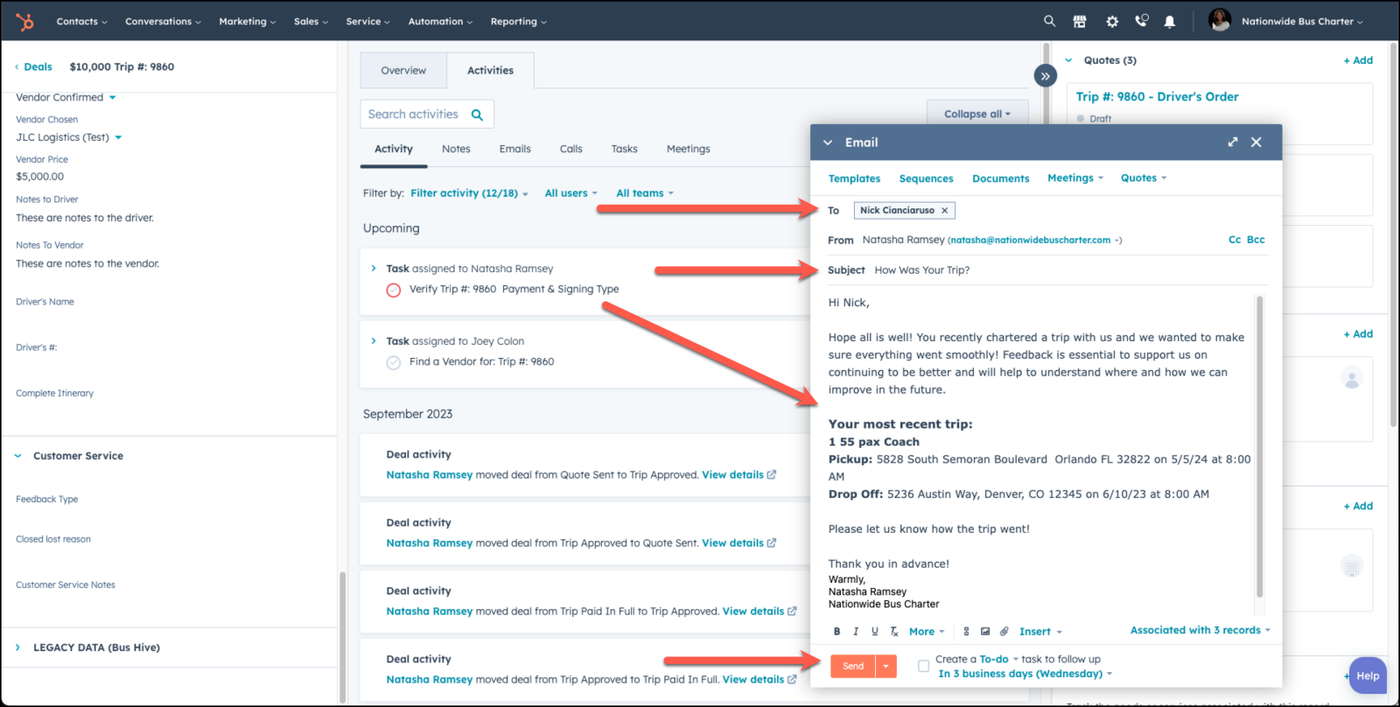
Task: Open the Vendor Confirmed property dropdown
Action: (66, 98)
